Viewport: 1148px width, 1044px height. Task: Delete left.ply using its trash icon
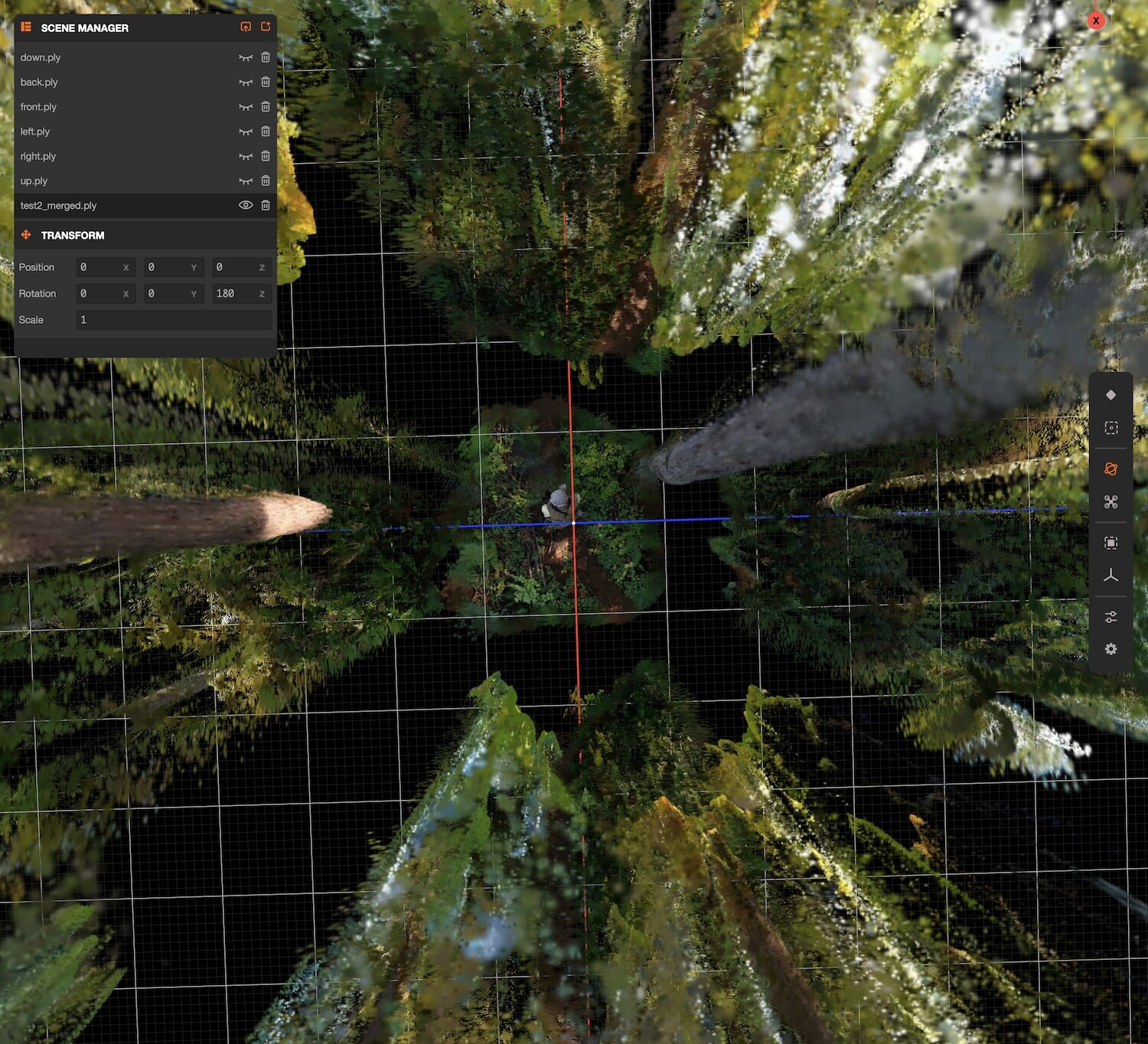(266, 132)
